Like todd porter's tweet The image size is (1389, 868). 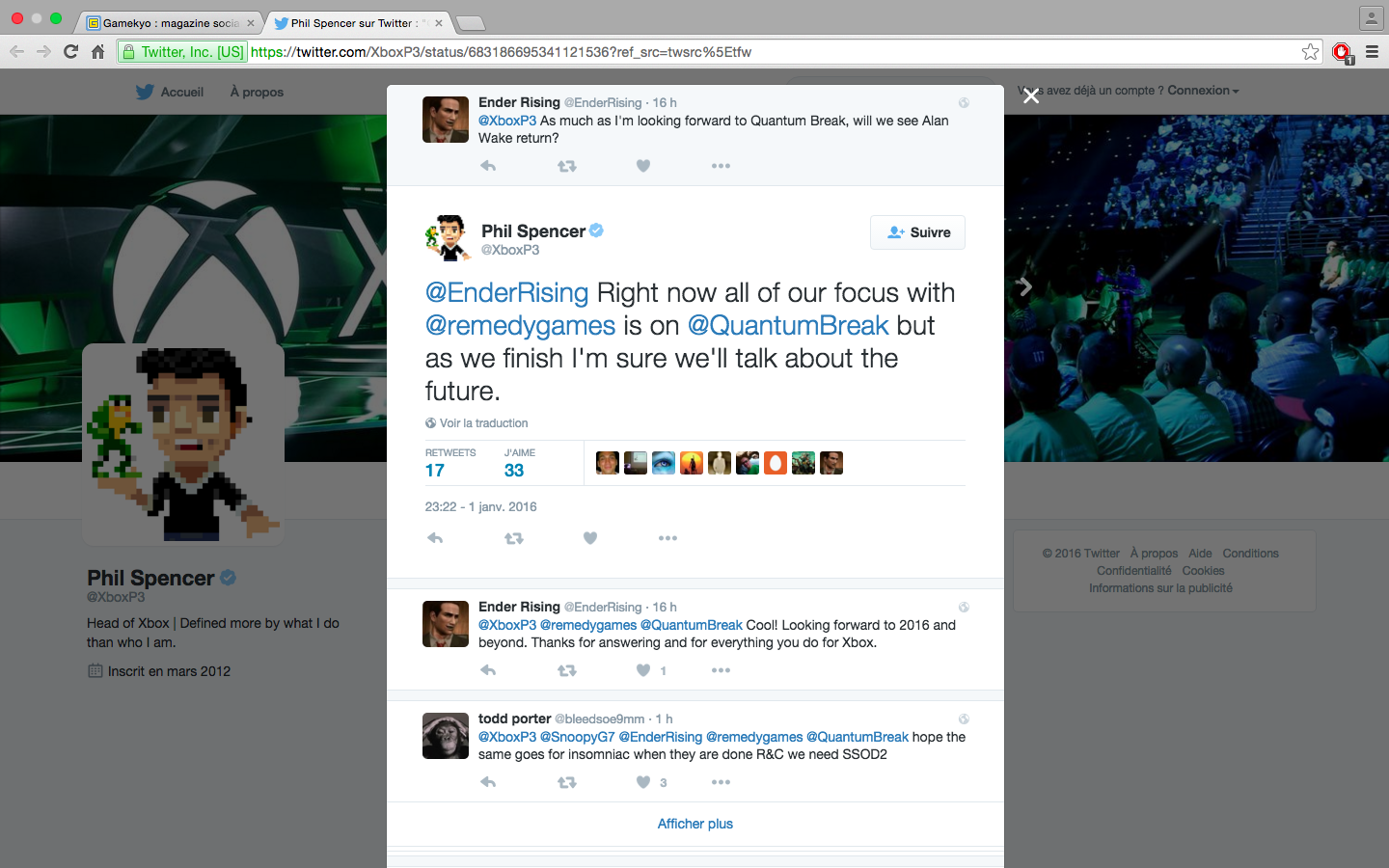click(643, 782)
